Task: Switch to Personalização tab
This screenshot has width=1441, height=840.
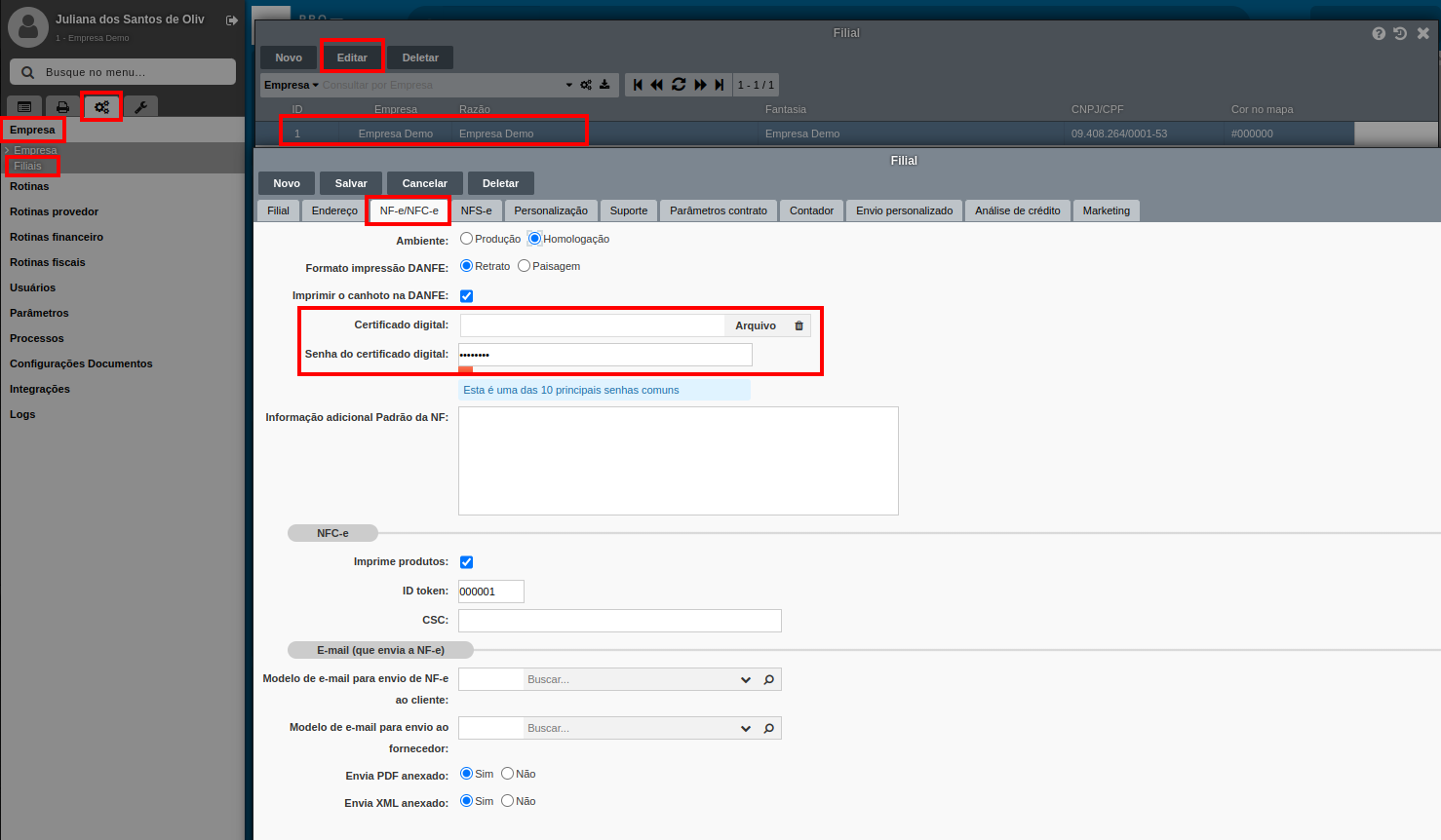Action: point(551,210)
